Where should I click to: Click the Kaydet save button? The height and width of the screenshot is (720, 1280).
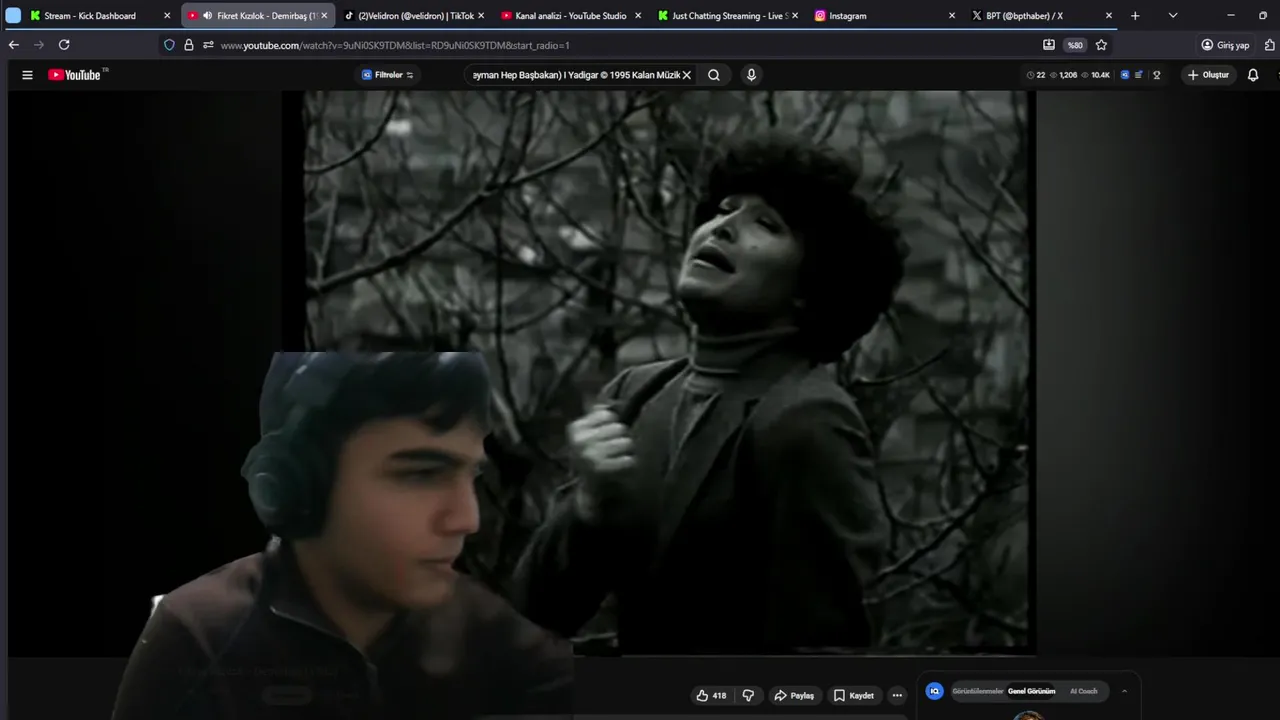click(x=854, y=695)
